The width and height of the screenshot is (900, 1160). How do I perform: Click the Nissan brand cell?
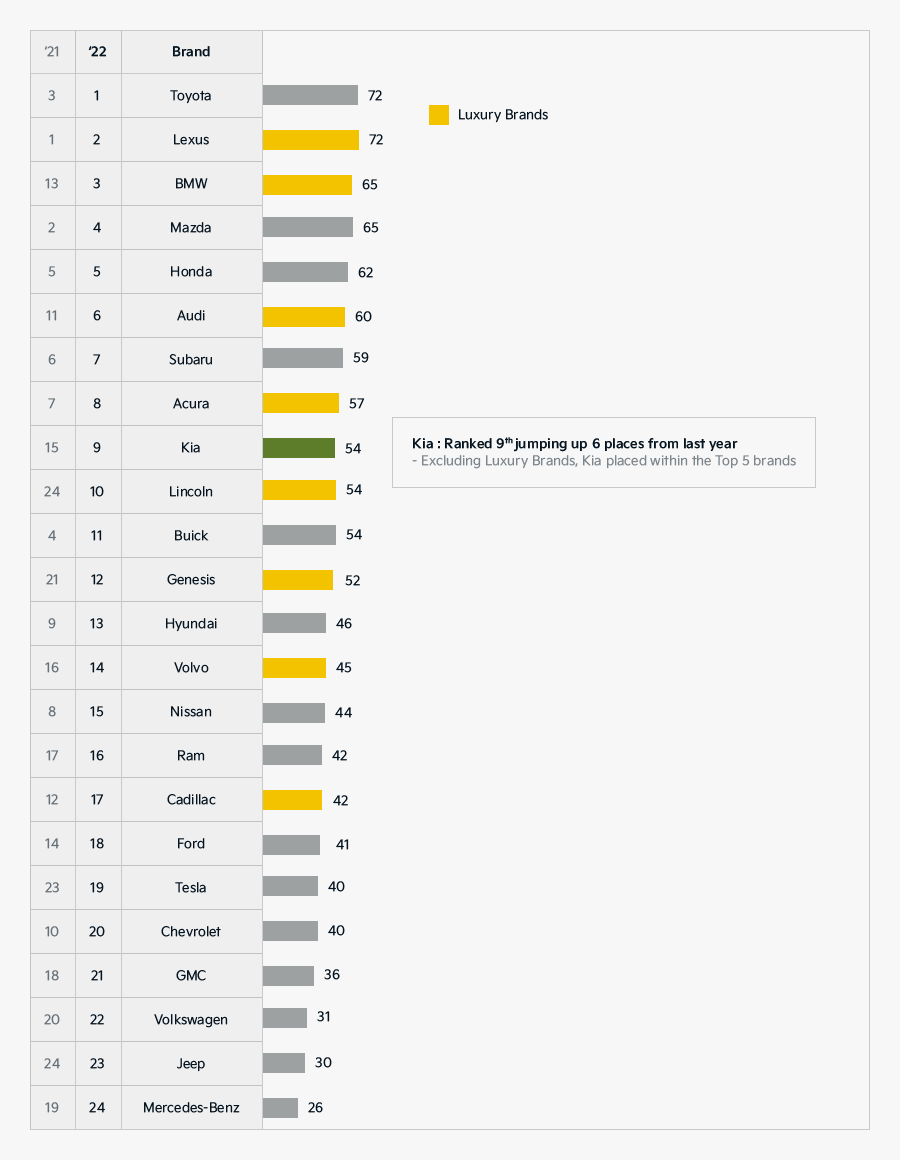pos(192,712)
